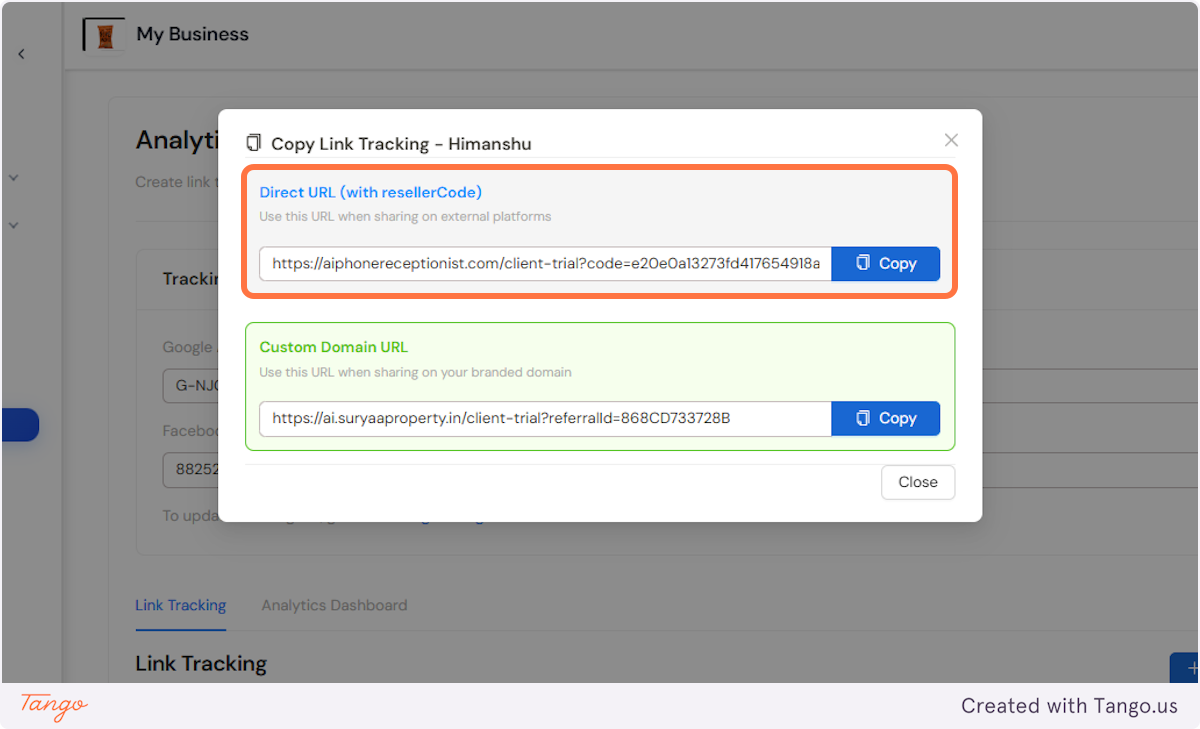
Task: Click the My Business logo icon
Action: [x=103, y=33]
